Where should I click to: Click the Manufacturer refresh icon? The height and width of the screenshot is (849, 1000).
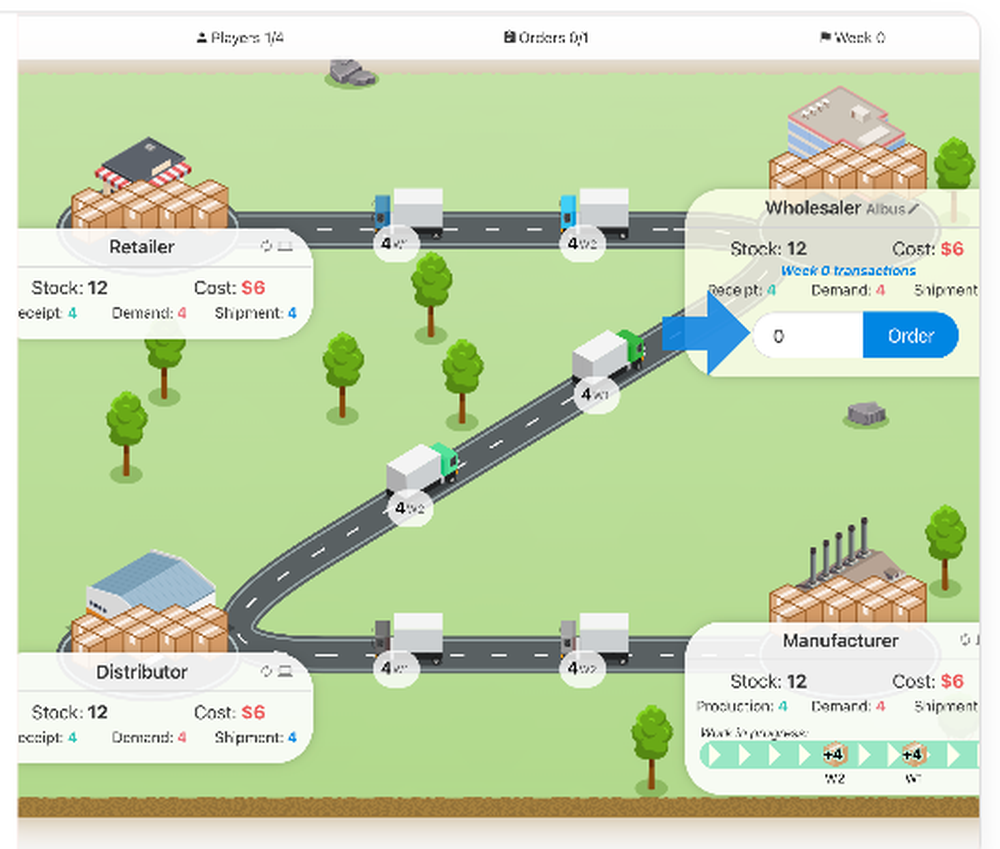click(x=965, y=639)
